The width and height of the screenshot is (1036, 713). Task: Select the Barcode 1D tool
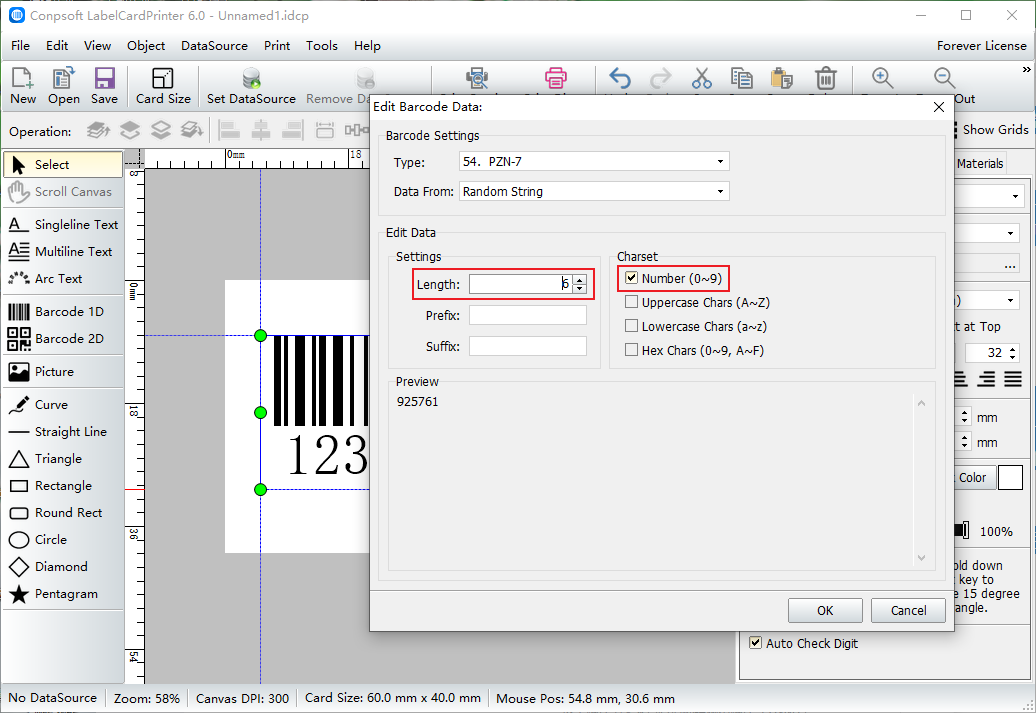coord(63,311)
